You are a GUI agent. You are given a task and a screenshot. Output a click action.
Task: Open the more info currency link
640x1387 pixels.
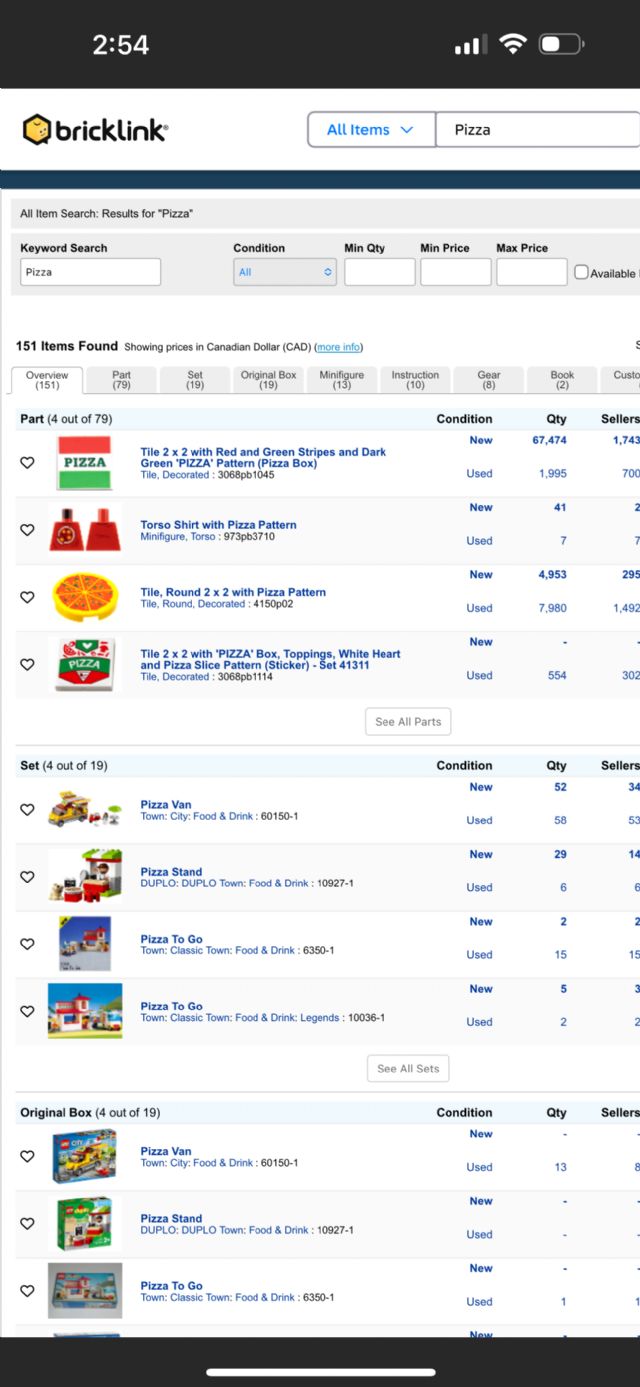coord(338,347)
